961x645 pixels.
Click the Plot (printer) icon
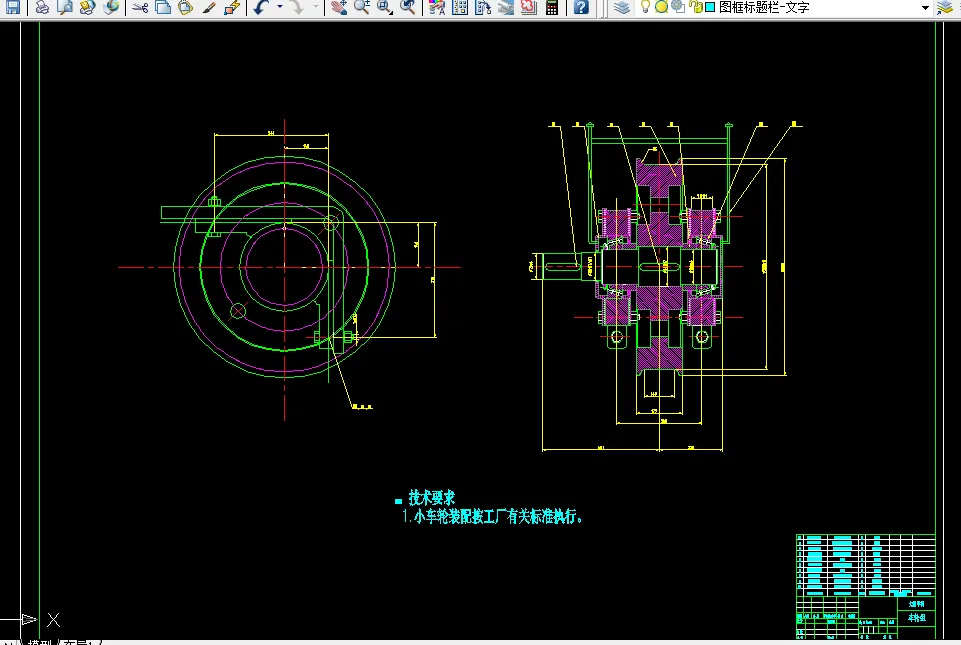click(42, 7)
